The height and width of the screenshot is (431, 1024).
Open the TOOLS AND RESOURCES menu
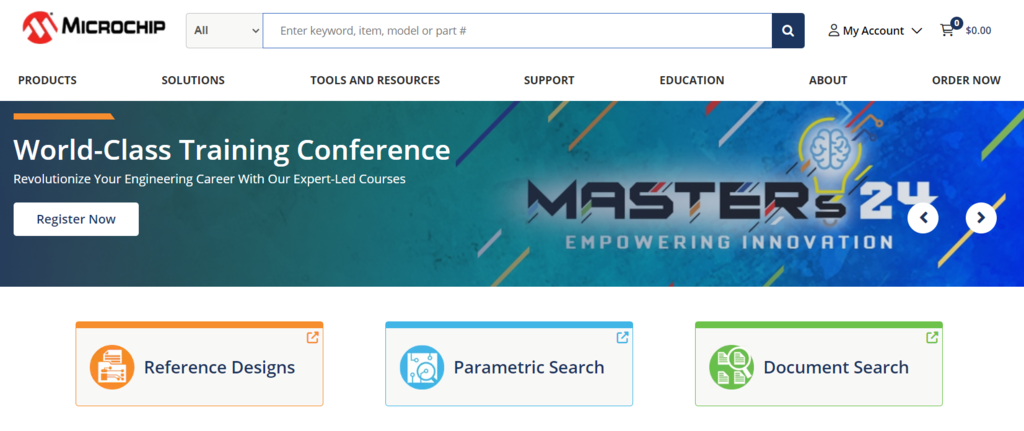click(375, 80)
